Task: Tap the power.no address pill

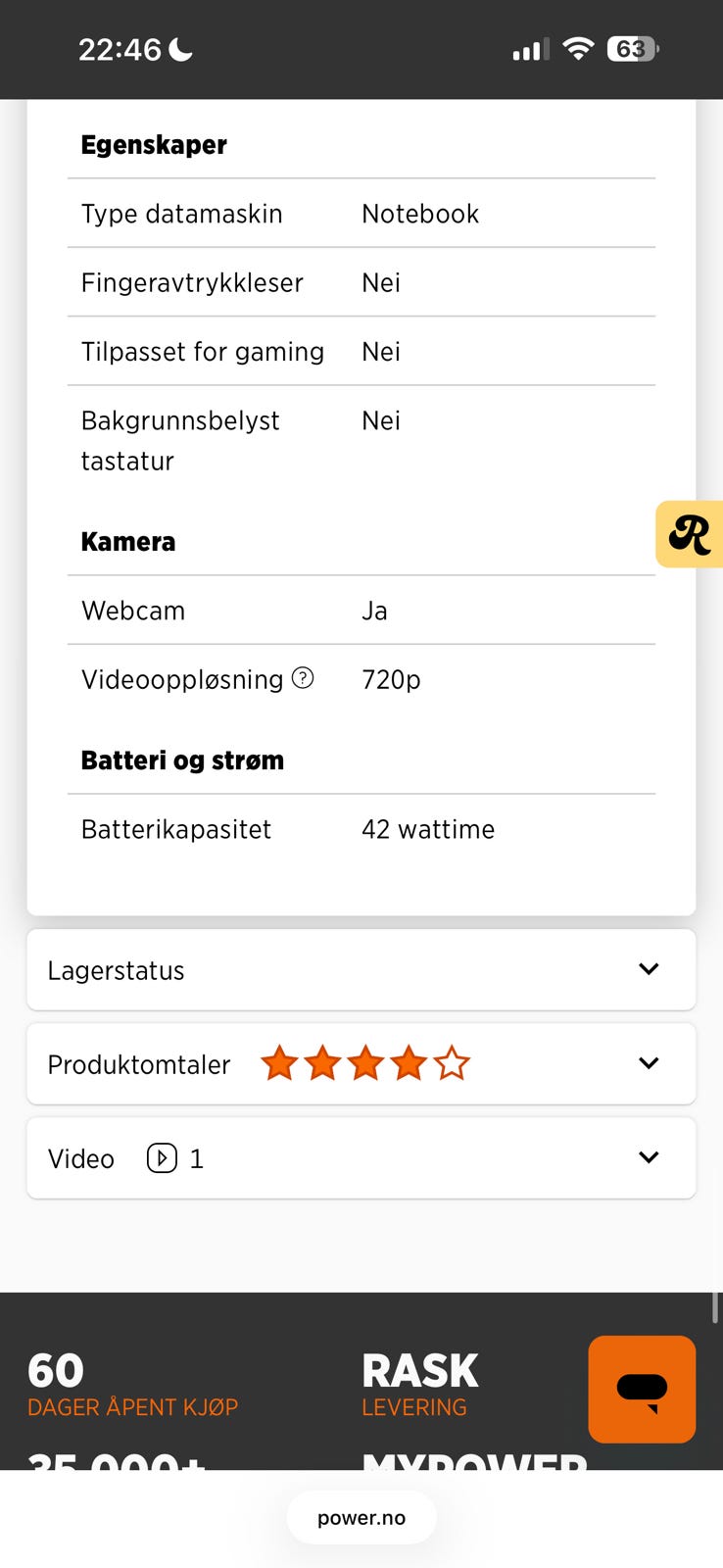Action: point(361,1517)
